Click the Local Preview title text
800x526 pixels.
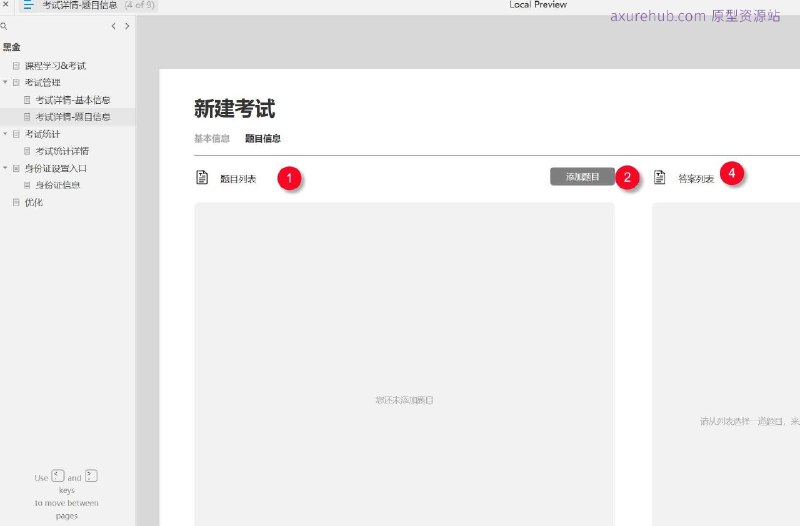pyautogui.click(x=538, y=5)
